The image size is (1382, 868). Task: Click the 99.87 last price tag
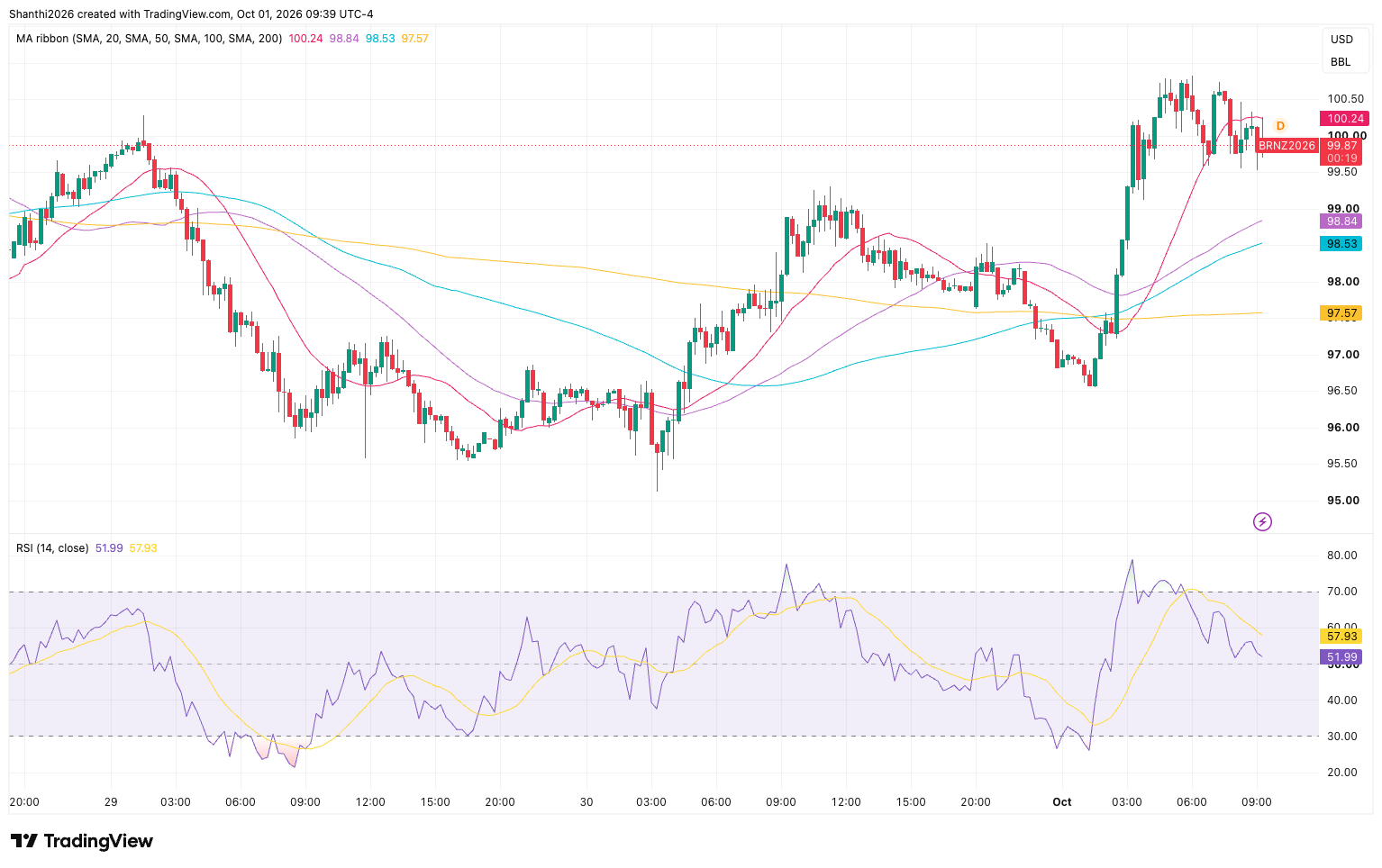(x=1341, y=146)
